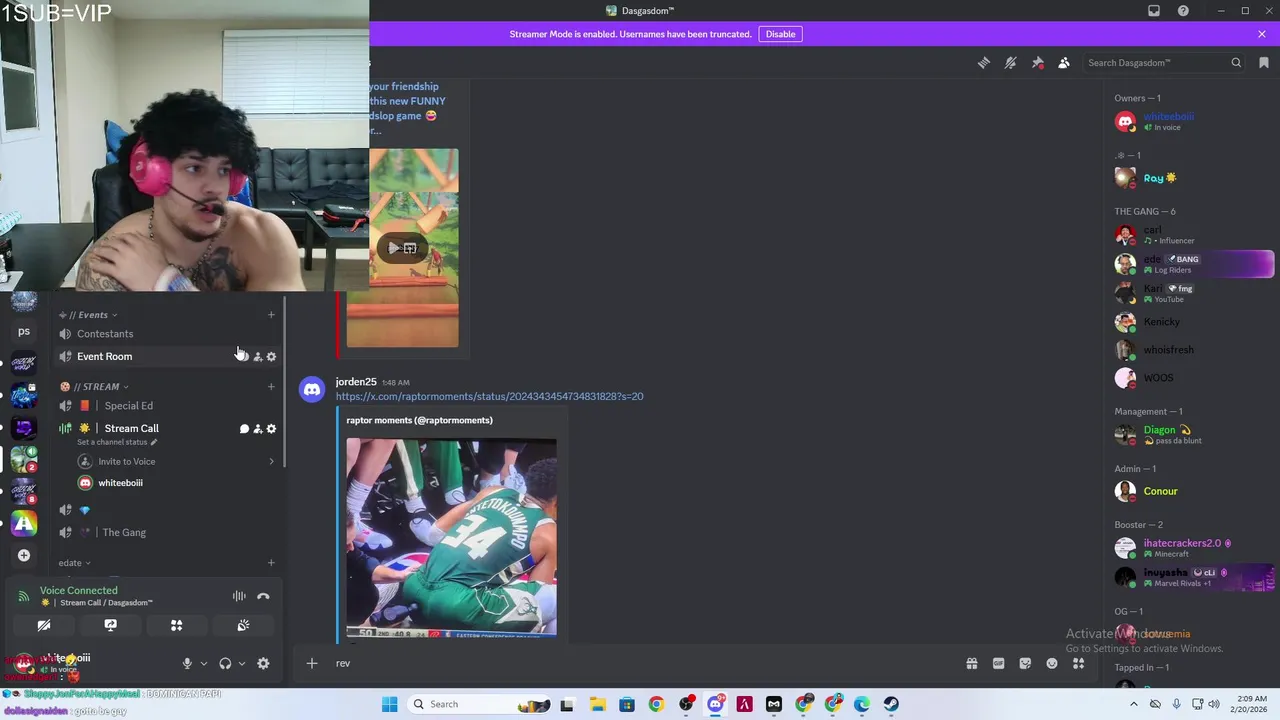
Task: Toggle noise suppression in the voice panel
Action: point(239,596)
